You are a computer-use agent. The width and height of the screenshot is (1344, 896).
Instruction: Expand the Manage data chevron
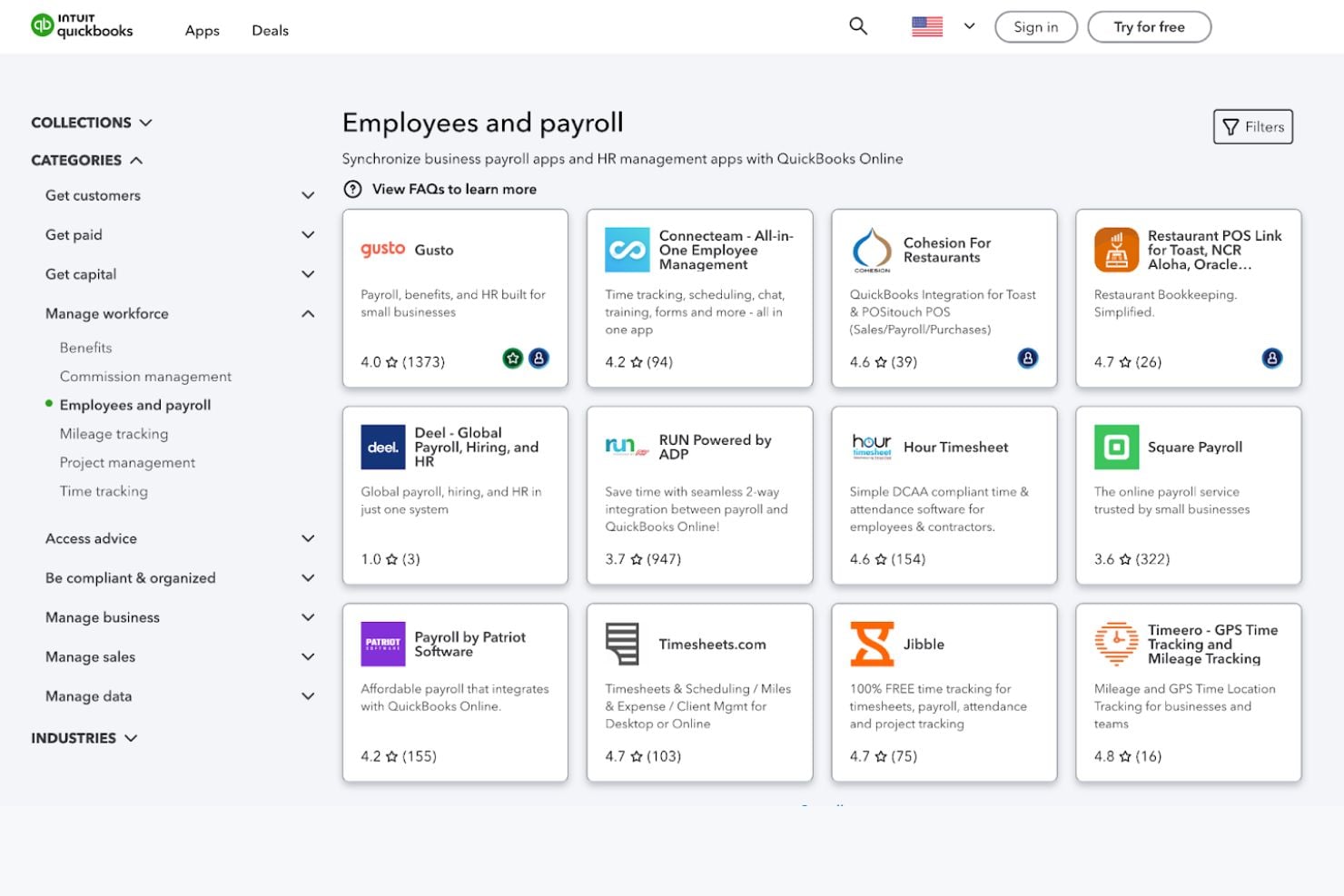click(308, 696)
